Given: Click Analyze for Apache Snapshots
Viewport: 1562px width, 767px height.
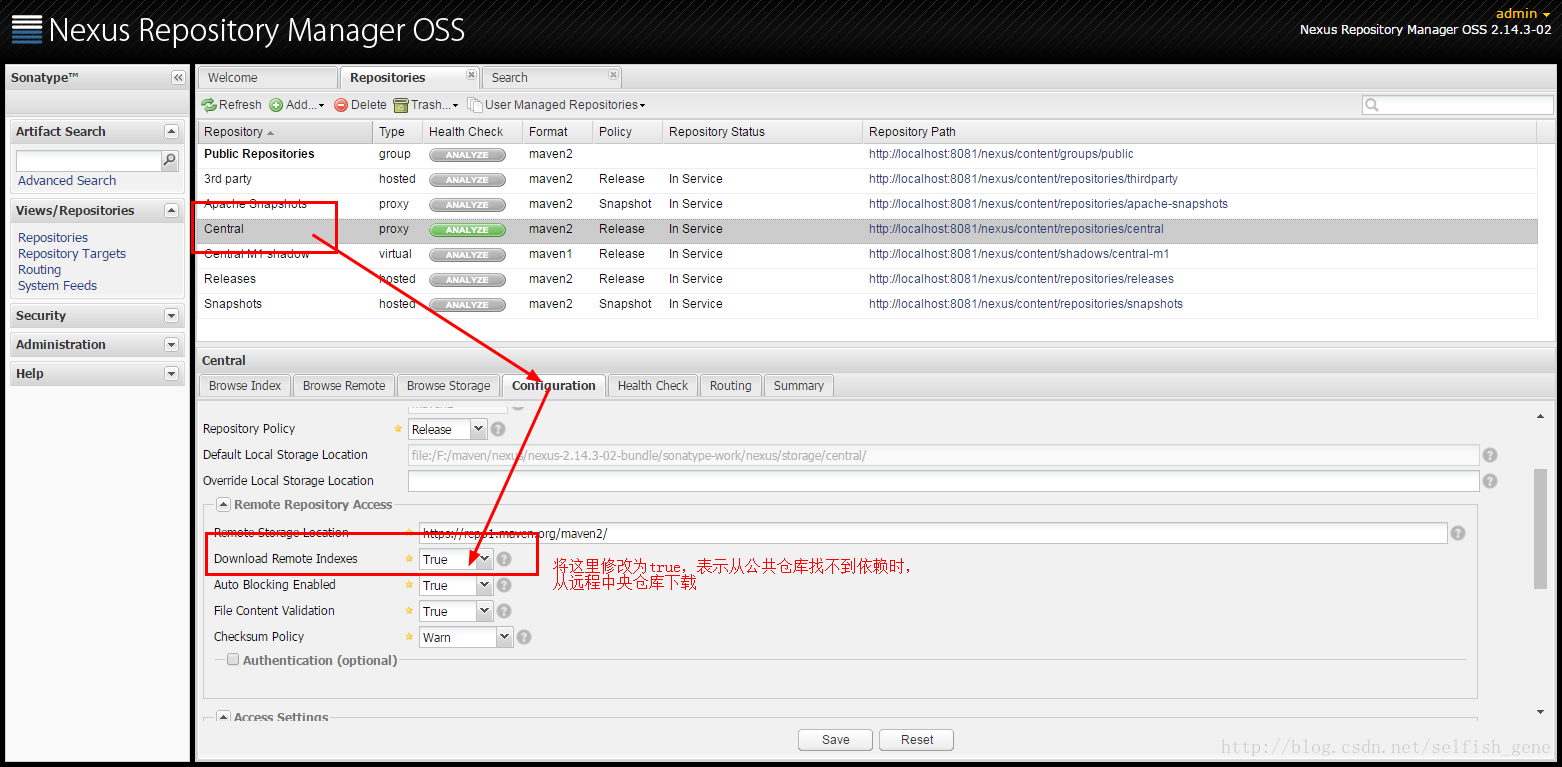Looking at the screenshot, I should click(467, 205).
